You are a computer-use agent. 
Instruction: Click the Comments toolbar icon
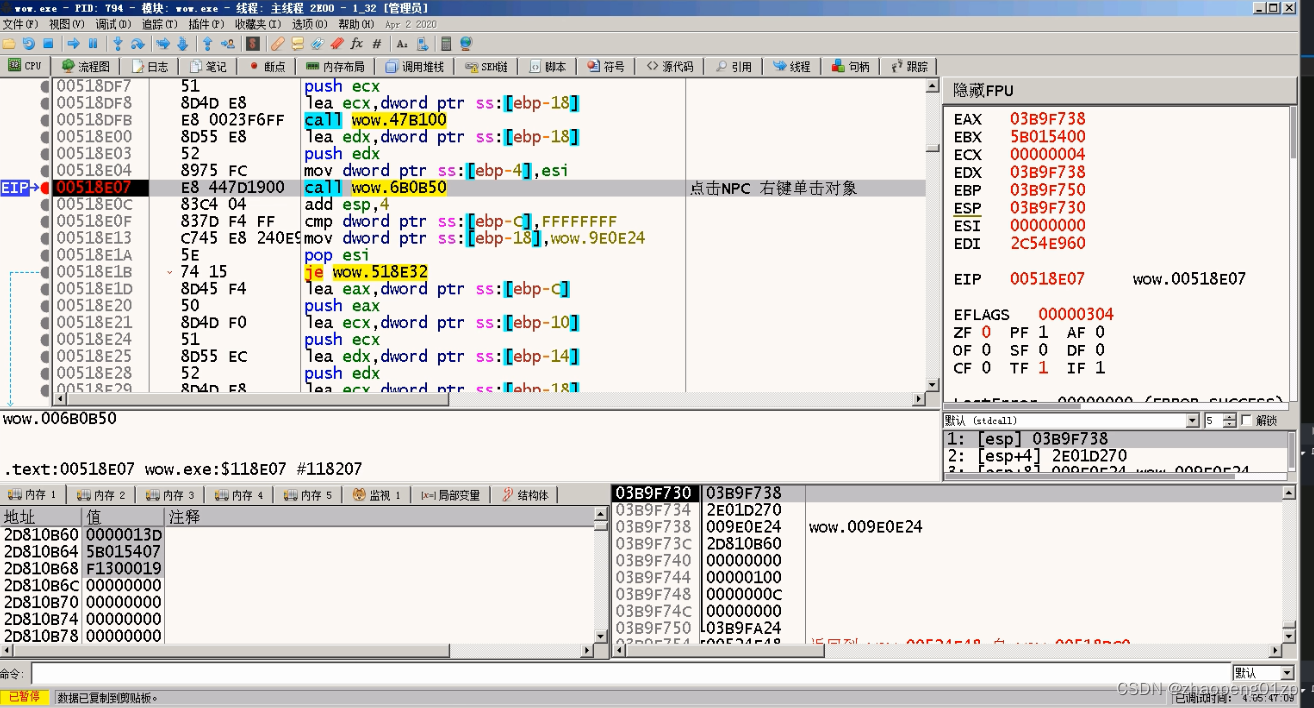coord(297,44)
